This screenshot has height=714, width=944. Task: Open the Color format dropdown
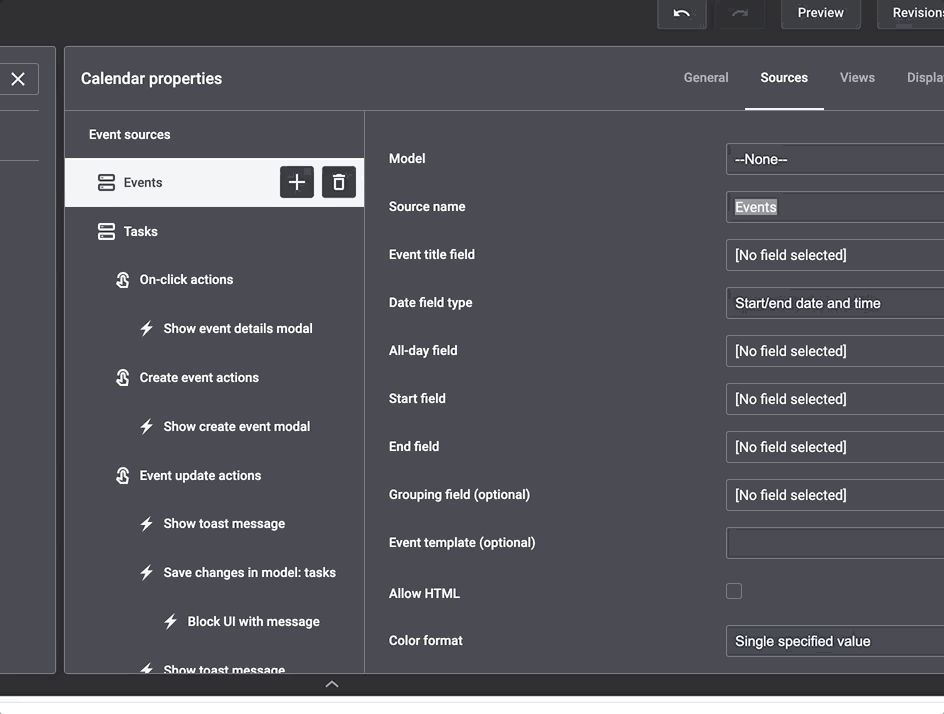point(835,641)
